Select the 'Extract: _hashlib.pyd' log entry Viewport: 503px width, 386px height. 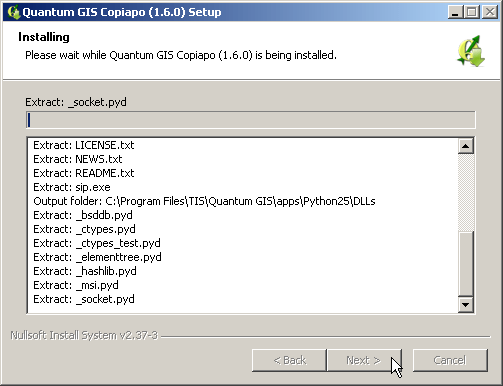(x=85, y=271)
